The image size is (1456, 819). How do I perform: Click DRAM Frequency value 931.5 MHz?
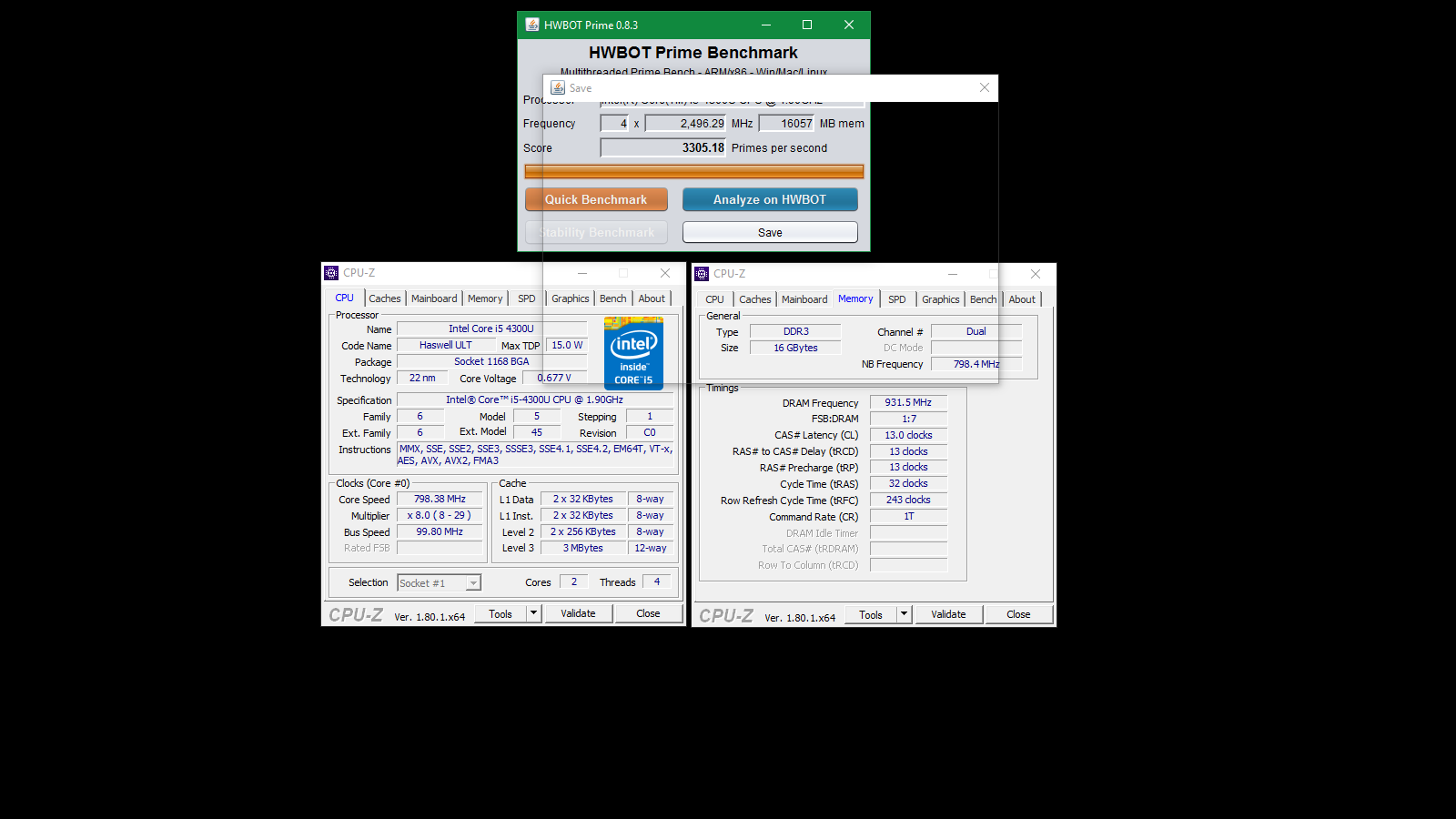coord(908,402)
